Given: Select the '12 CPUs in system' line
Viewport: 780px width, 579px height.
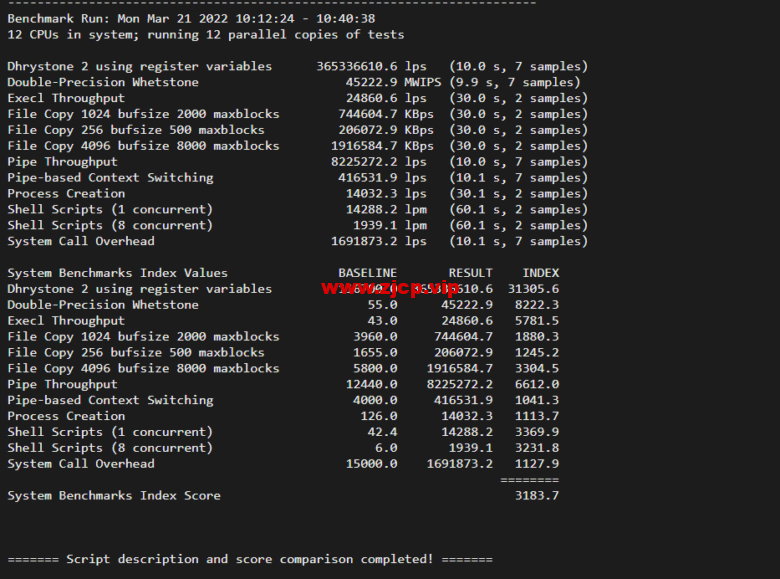Looking at the screenshot, I should point(205,35).
